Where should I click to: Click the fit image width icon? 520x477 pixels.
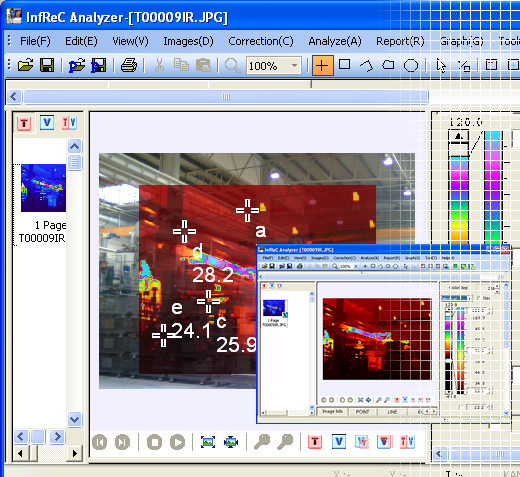pos(231,442)
